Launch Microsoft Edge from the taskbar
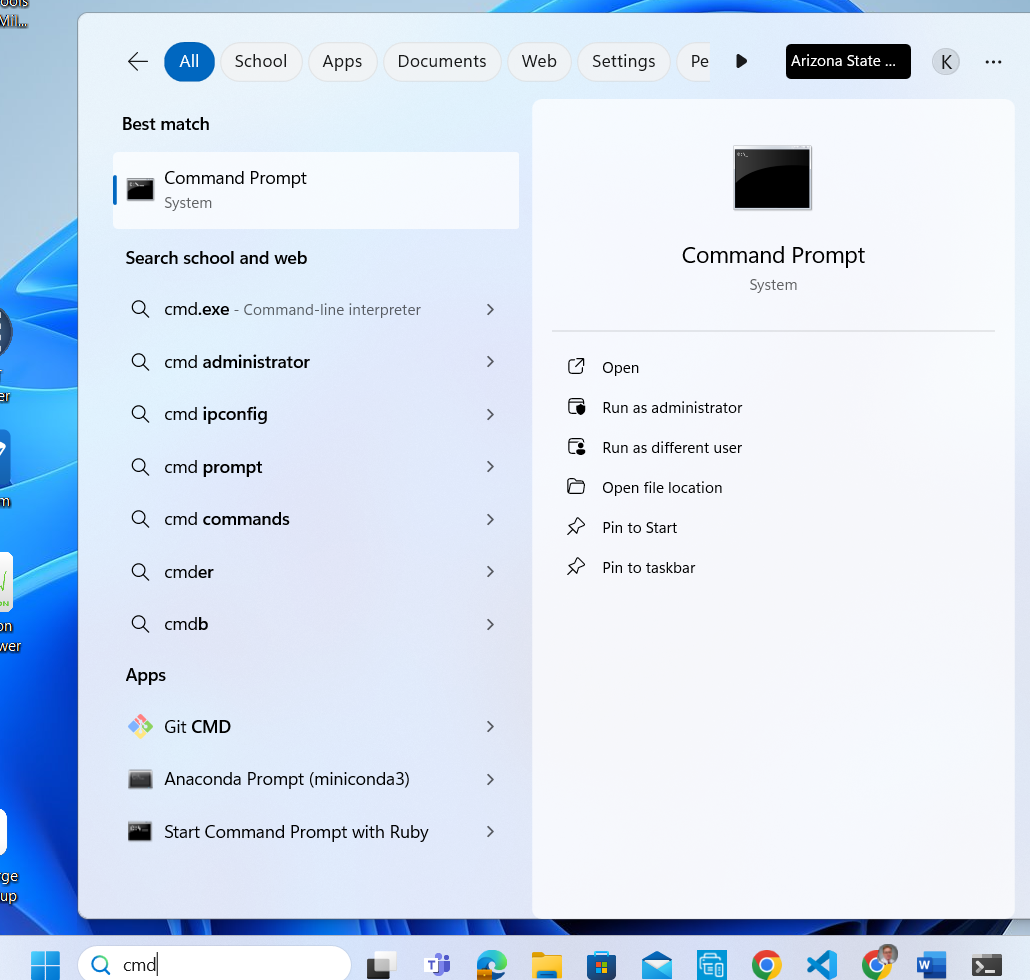The width and height of the screenshot is (1030, 980). (x=492, y=965)
